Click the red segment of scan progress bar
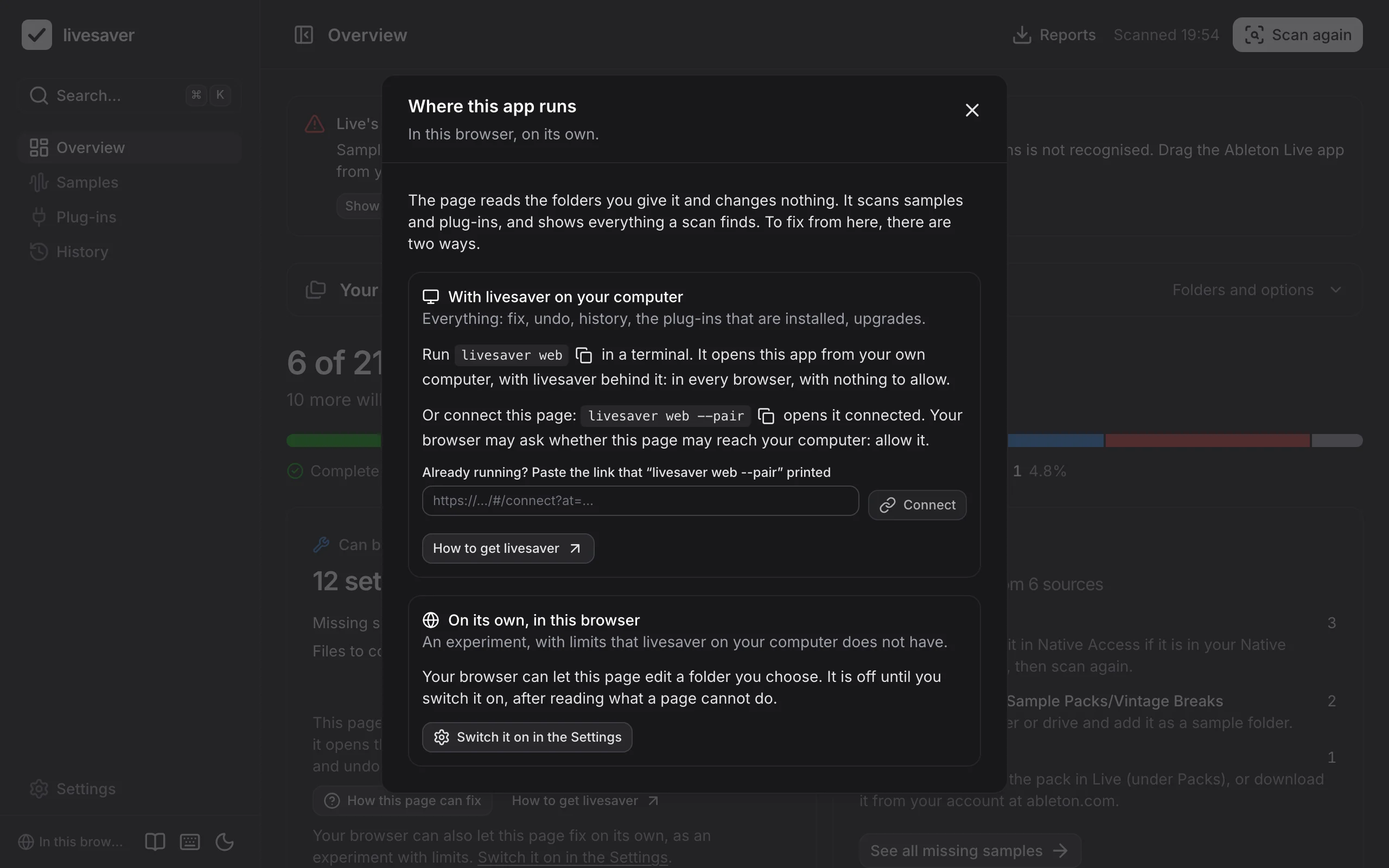The image size is (1389, 868). (x=1208, y=441)
